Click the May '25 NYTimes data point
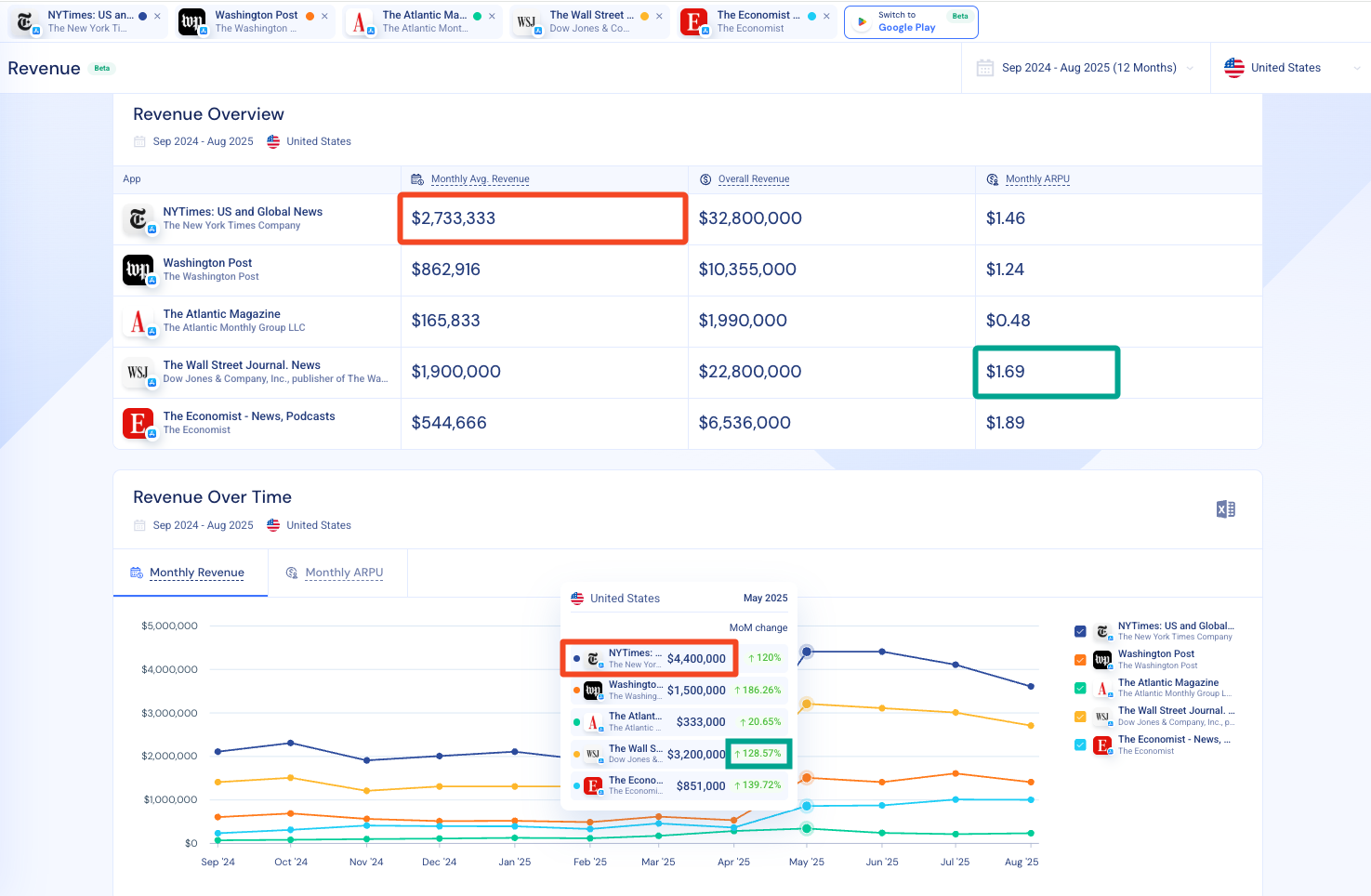Image resolution: width=1371 pixels, height=896 pixels. (807, 652)
